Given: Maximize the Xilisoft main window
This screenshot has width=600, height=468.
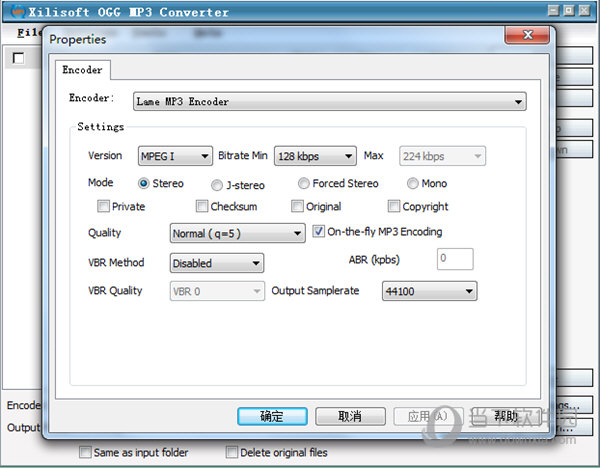Looking at the screenshot, I should 569,11.
